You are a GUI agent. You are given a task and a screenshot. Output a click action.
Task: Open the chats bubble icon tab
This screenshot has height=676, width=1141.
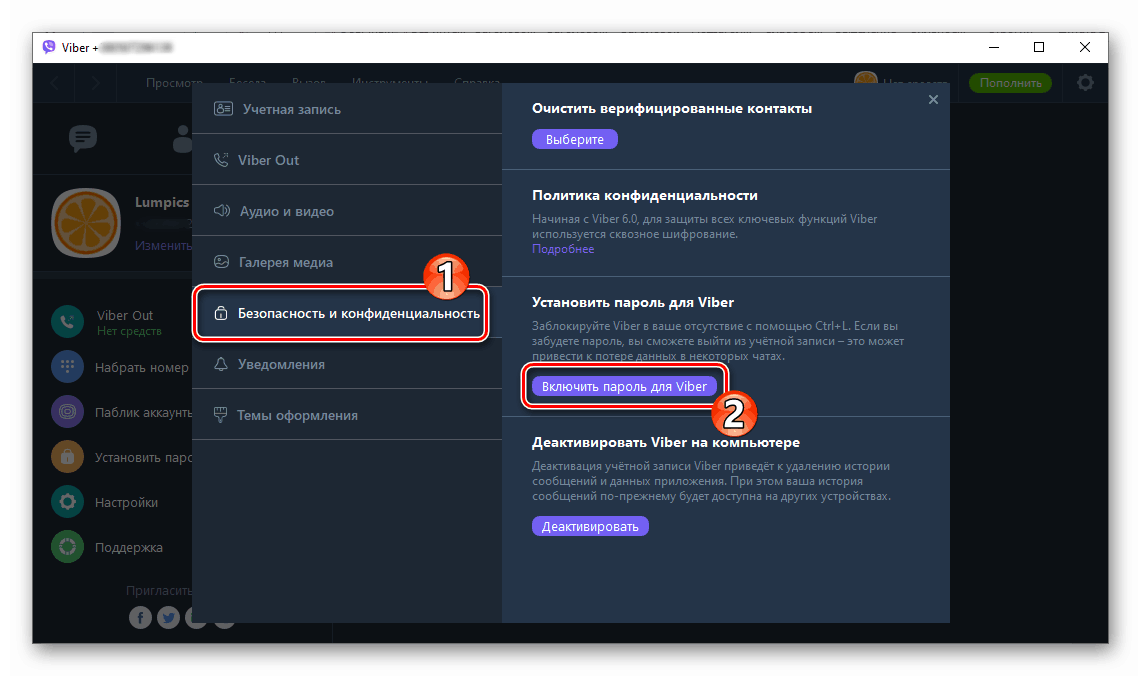[83, 138]
